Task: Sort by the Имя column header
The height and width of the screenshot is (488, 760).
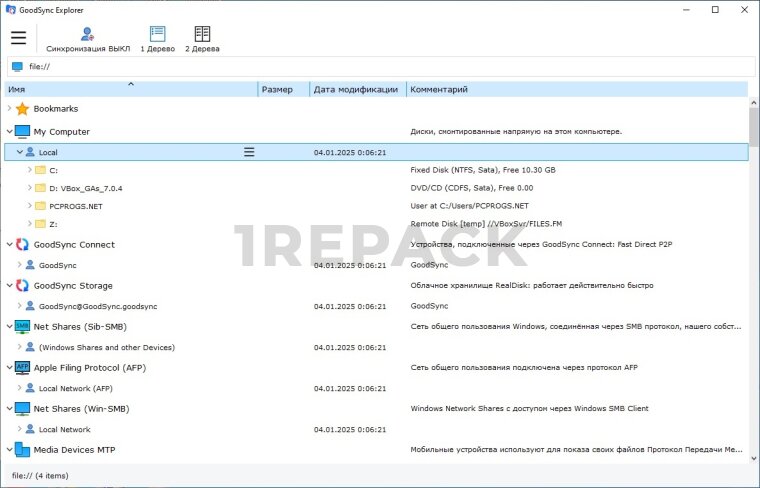Action: 130,90
